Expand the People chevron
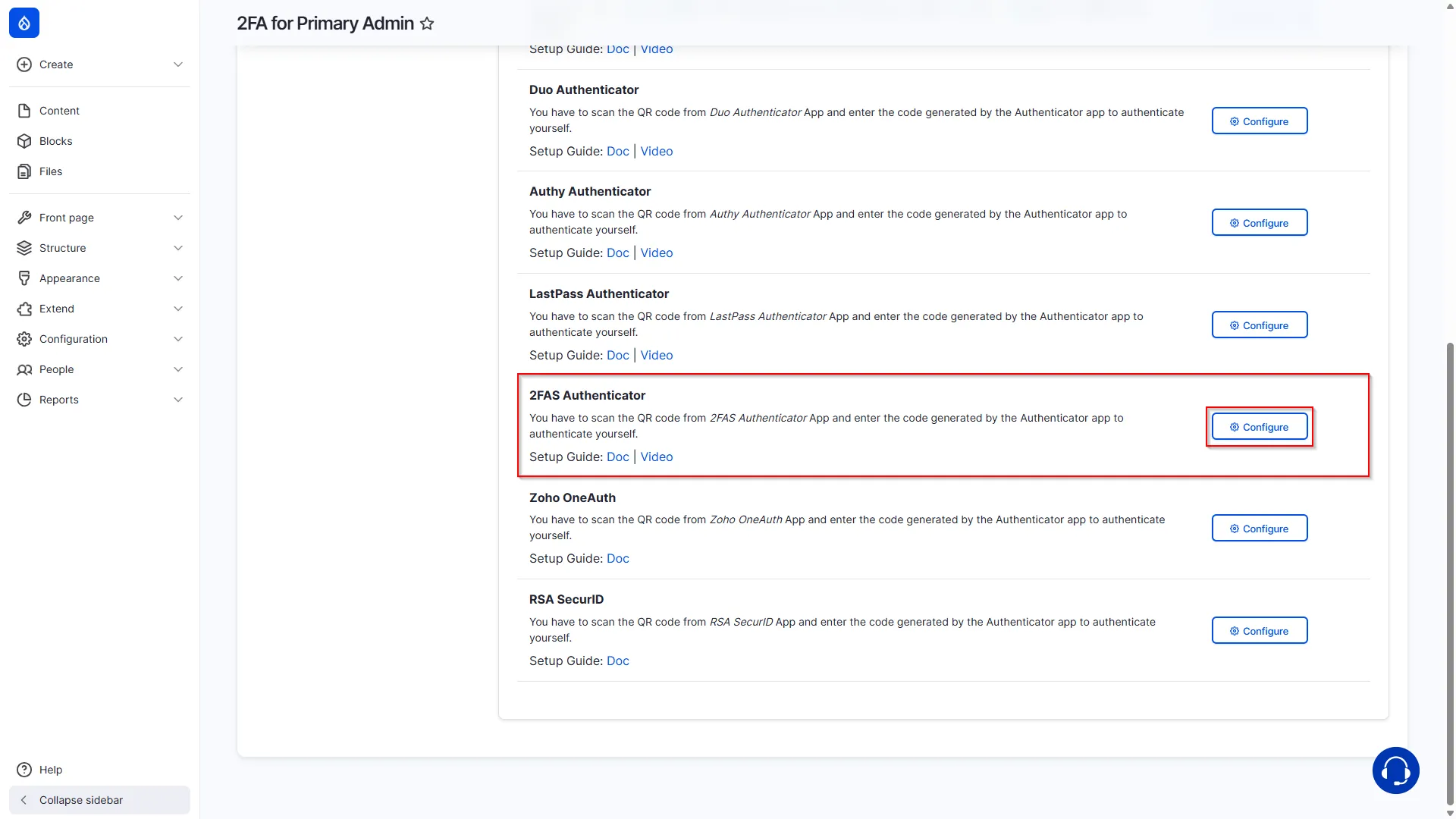The height and width of the screenshot is (819, 1456). click(178, 369)
